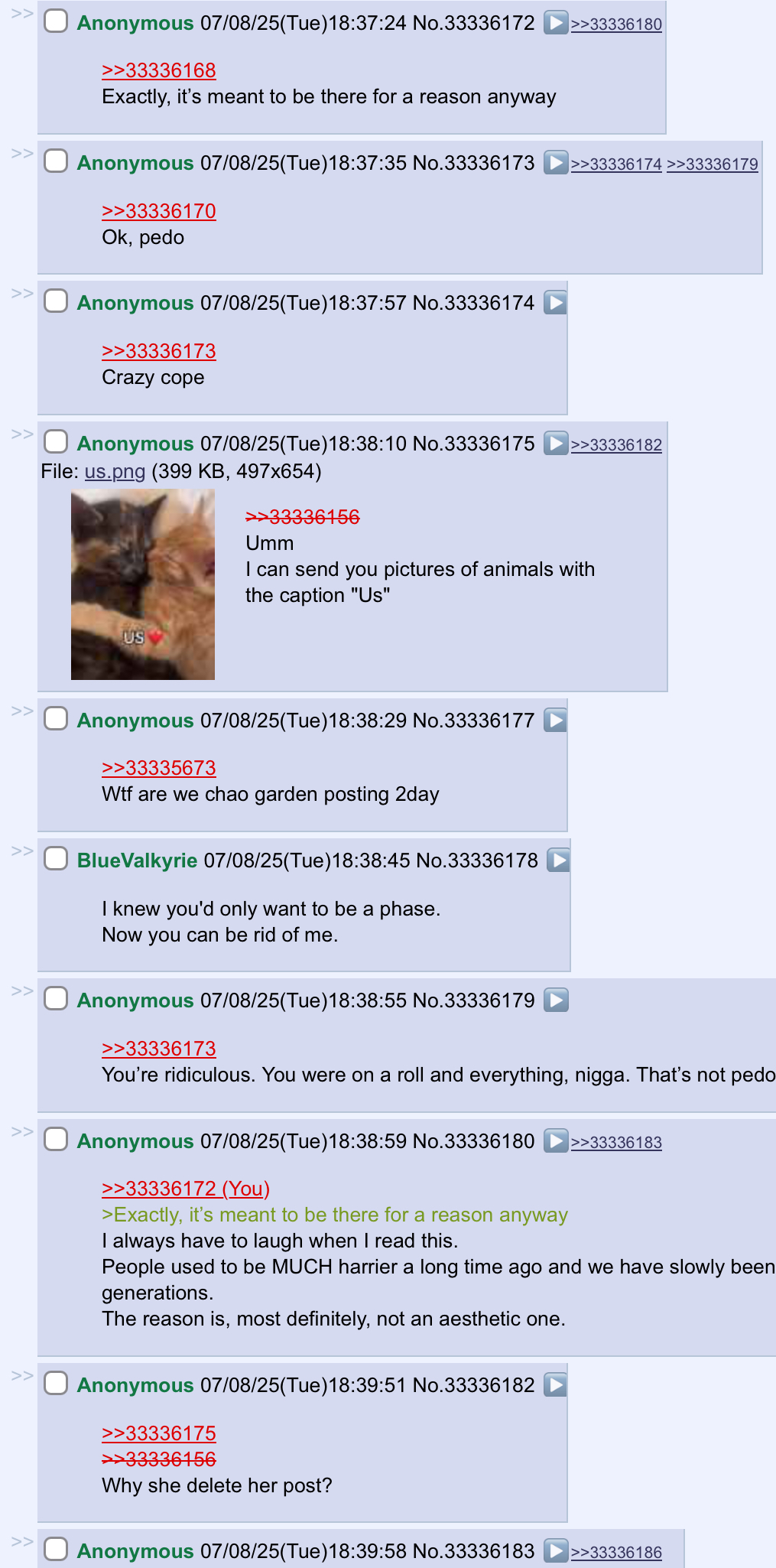Hide post No.33336173 using side >> marker
776x1568 pixels.
(21, 154)
